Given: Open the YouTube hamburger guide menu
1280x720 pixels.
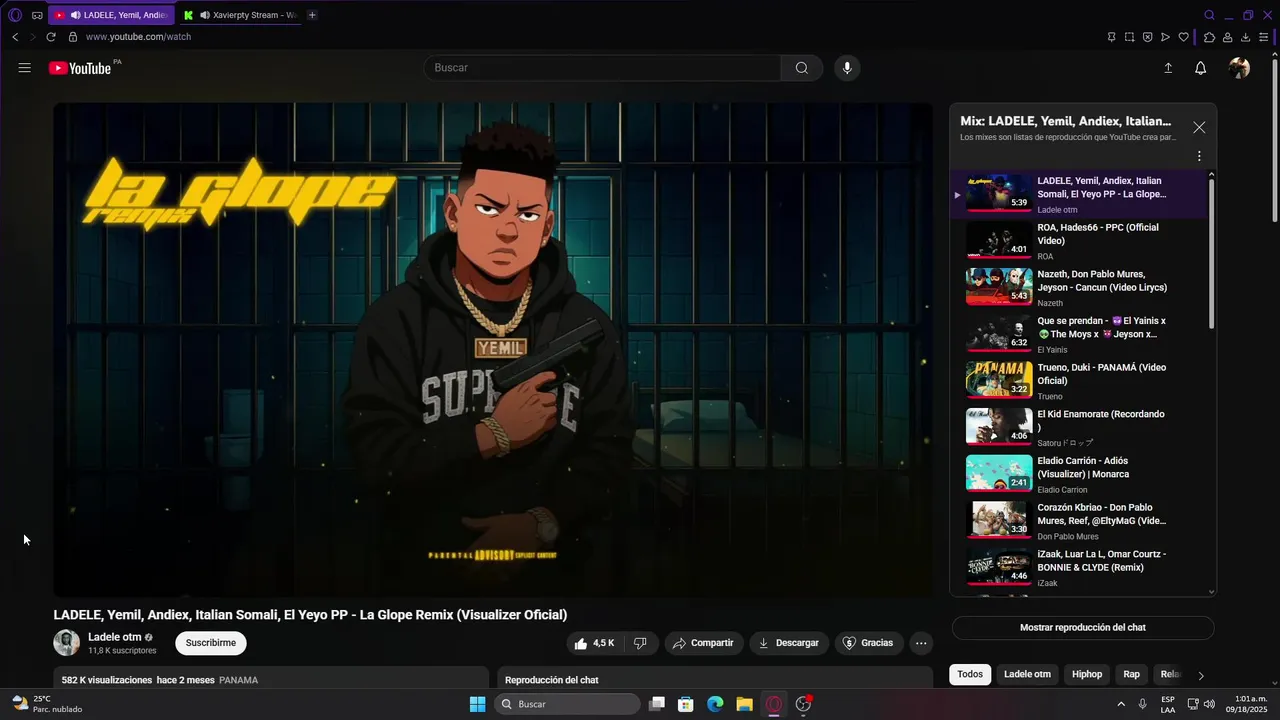Looking at the screenshot, I should (x=24, y=68).
